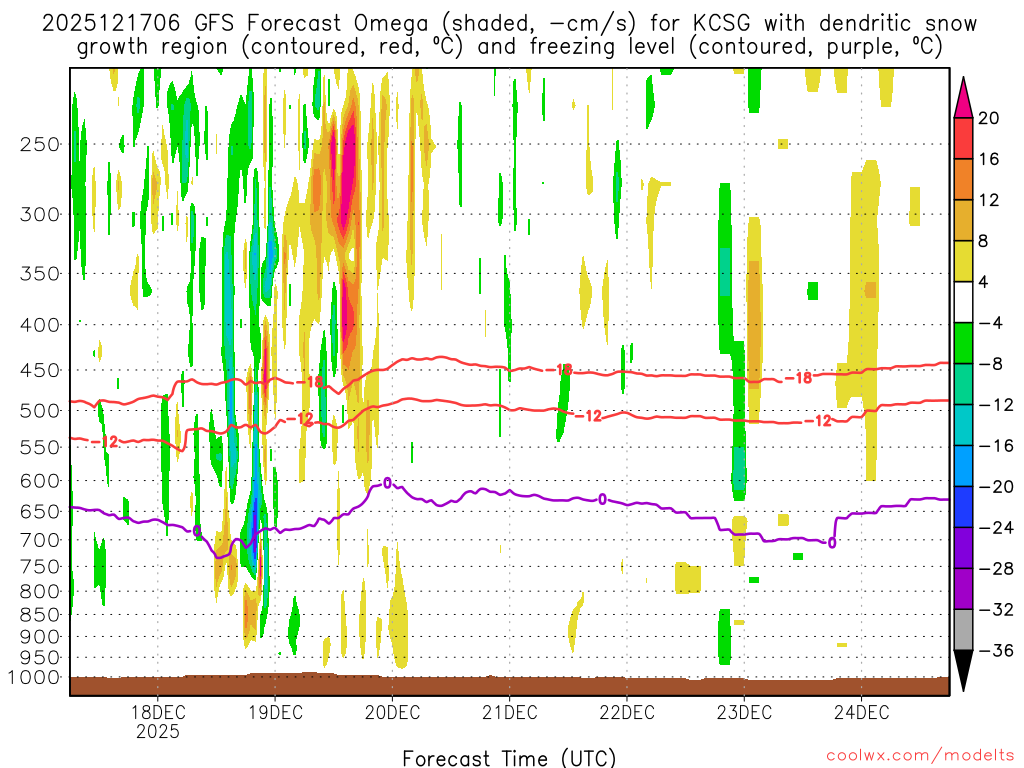Select the 750 pressure axis label
Image resolution: width=1024 pixels, height=768 pixels.
tap(40, 567)
